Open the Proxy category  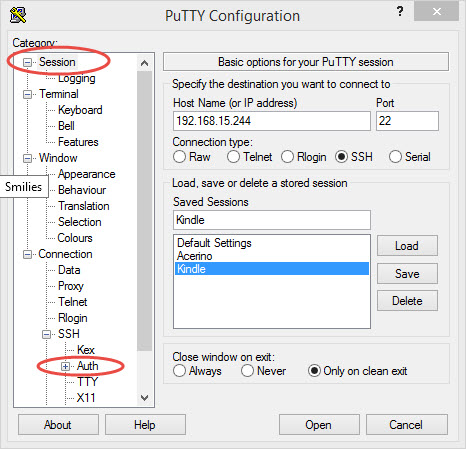pyautogui.click(x=71, y=286)
